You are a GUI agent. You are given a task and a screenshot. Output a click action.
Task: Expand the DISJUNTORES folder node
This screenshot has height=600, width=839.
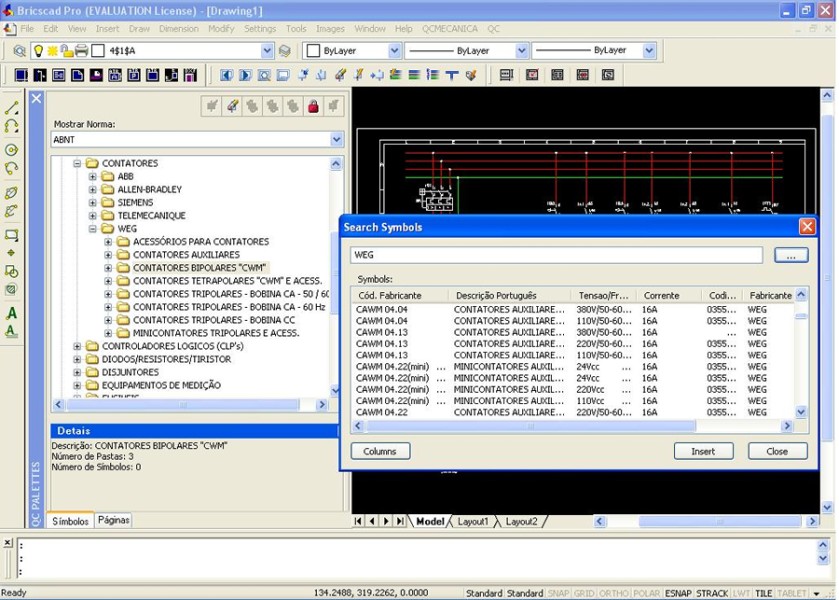pyautogui.click(x=77, y=372)
